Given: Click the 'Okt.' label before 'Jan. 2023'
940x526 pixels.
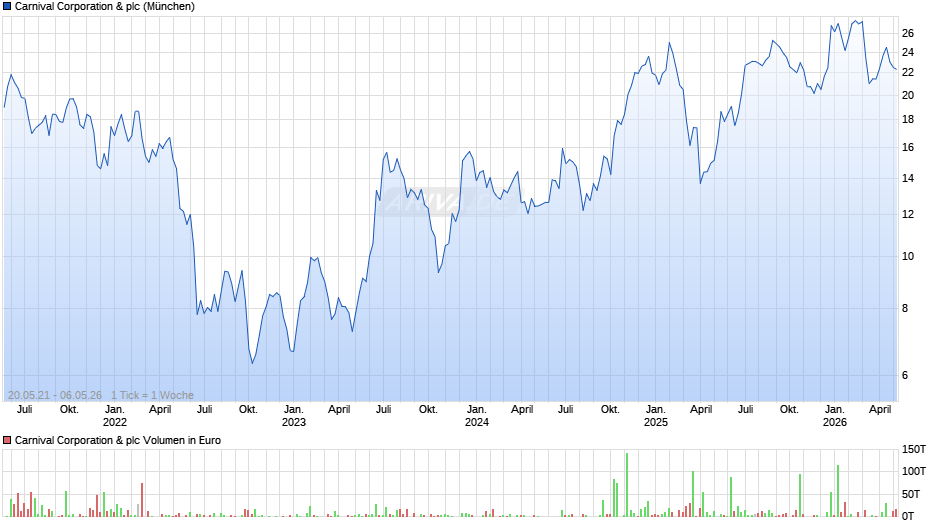Looking at the screenshot, I should click(248, 409).
